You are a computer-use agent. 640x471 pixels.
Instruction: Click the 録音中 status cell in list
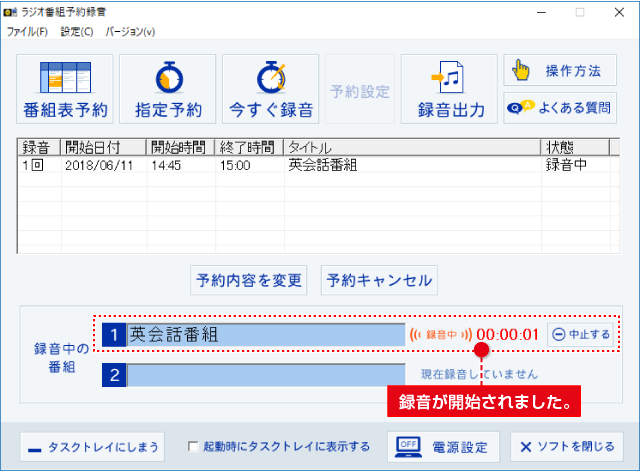click(x=566, y=165)
